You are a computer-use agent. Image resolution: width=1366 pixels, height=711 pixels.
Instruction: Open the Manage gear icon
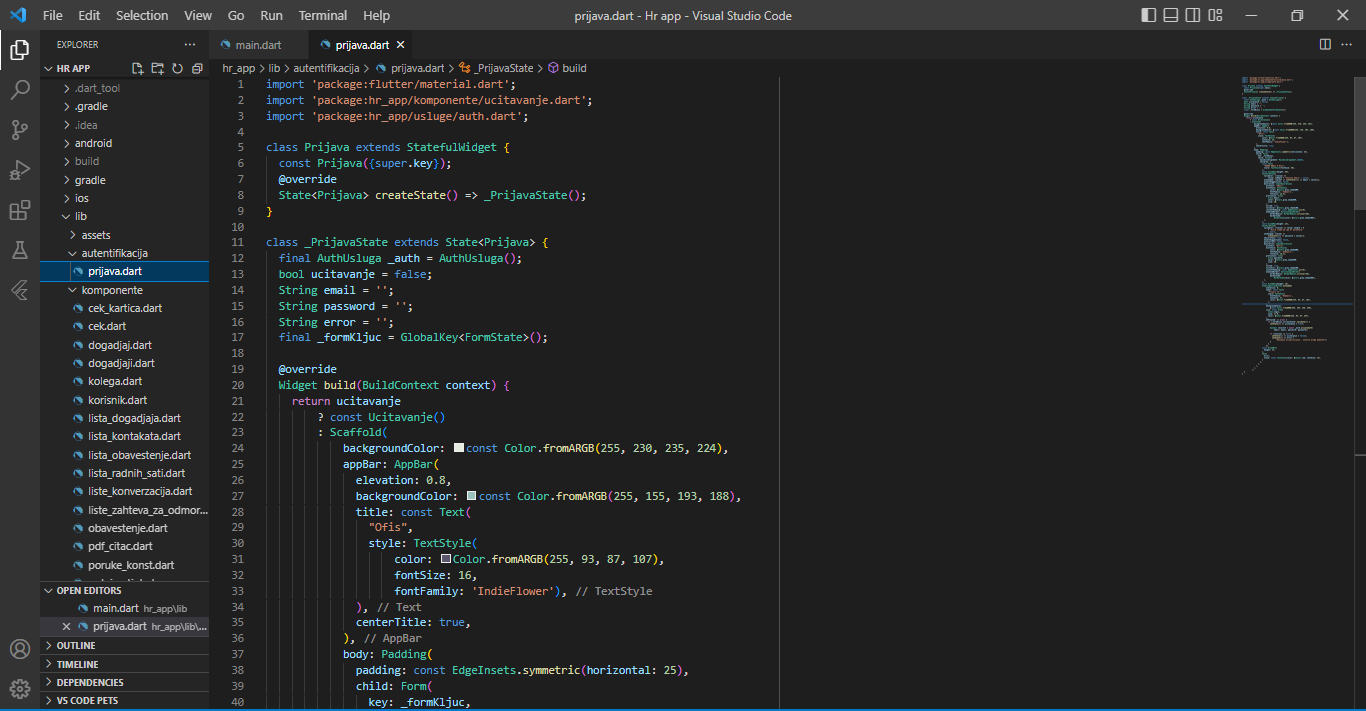[x=20, y=689]
